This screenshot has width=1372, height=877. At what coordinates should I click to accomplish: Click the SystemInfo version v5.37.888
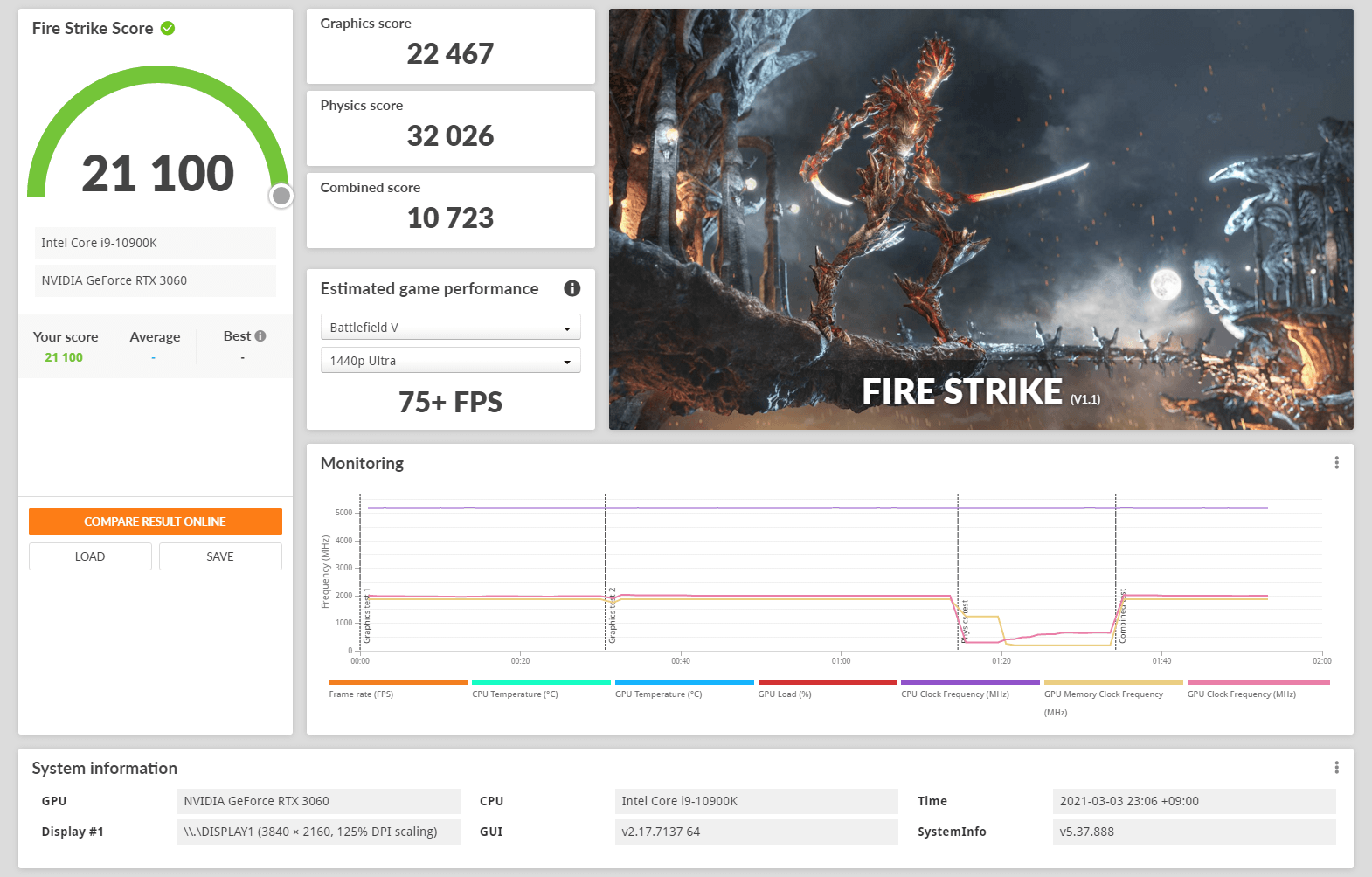pyautogui.click(x=1195, y=832)
